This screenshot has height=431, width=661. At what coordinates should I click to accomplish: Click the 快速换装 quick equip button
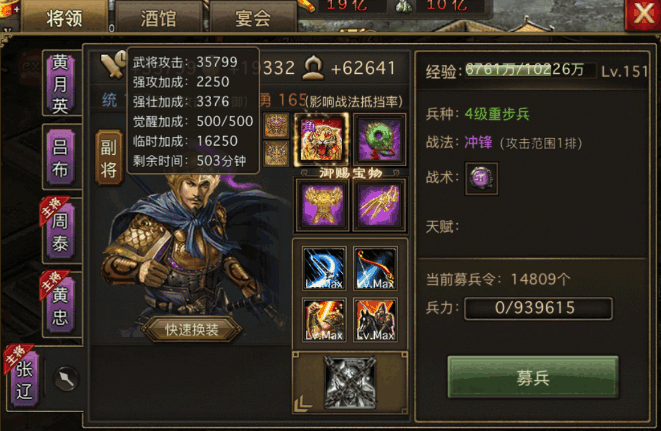tap(192, 330)
